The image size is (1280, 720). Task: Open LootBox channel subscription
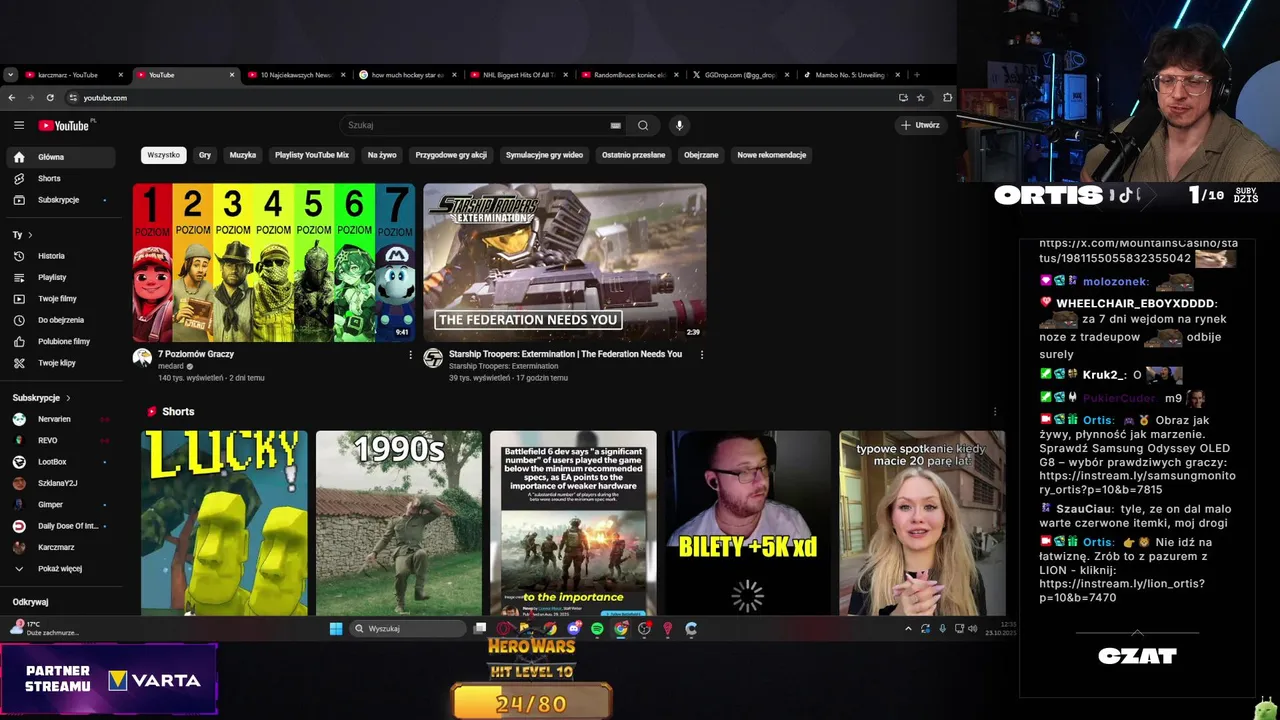pos(60,462)
